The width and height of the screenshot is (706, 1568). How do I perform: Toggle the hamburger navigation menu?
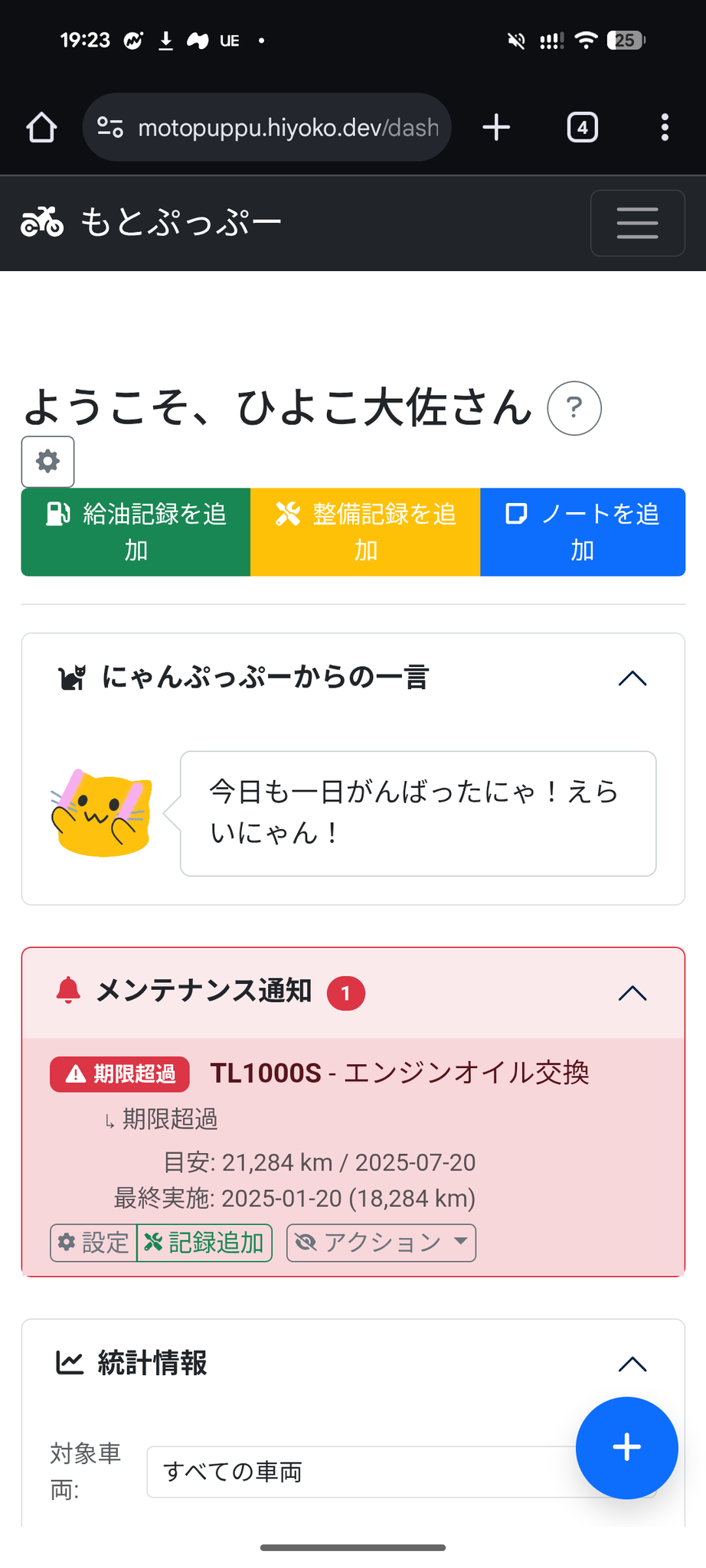(637, 223)
